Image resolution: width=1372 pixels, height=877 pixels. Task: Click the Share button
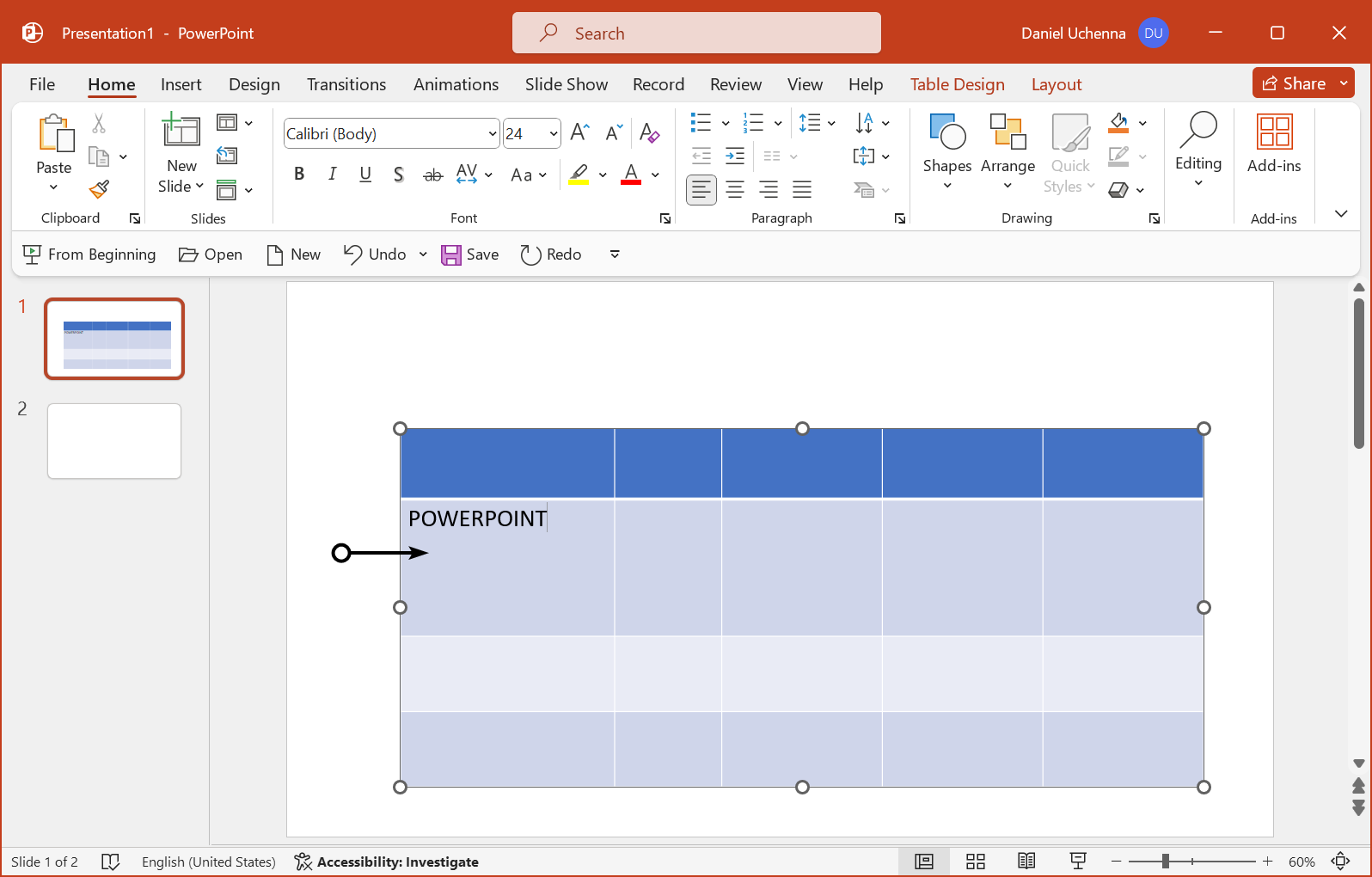1294,83
